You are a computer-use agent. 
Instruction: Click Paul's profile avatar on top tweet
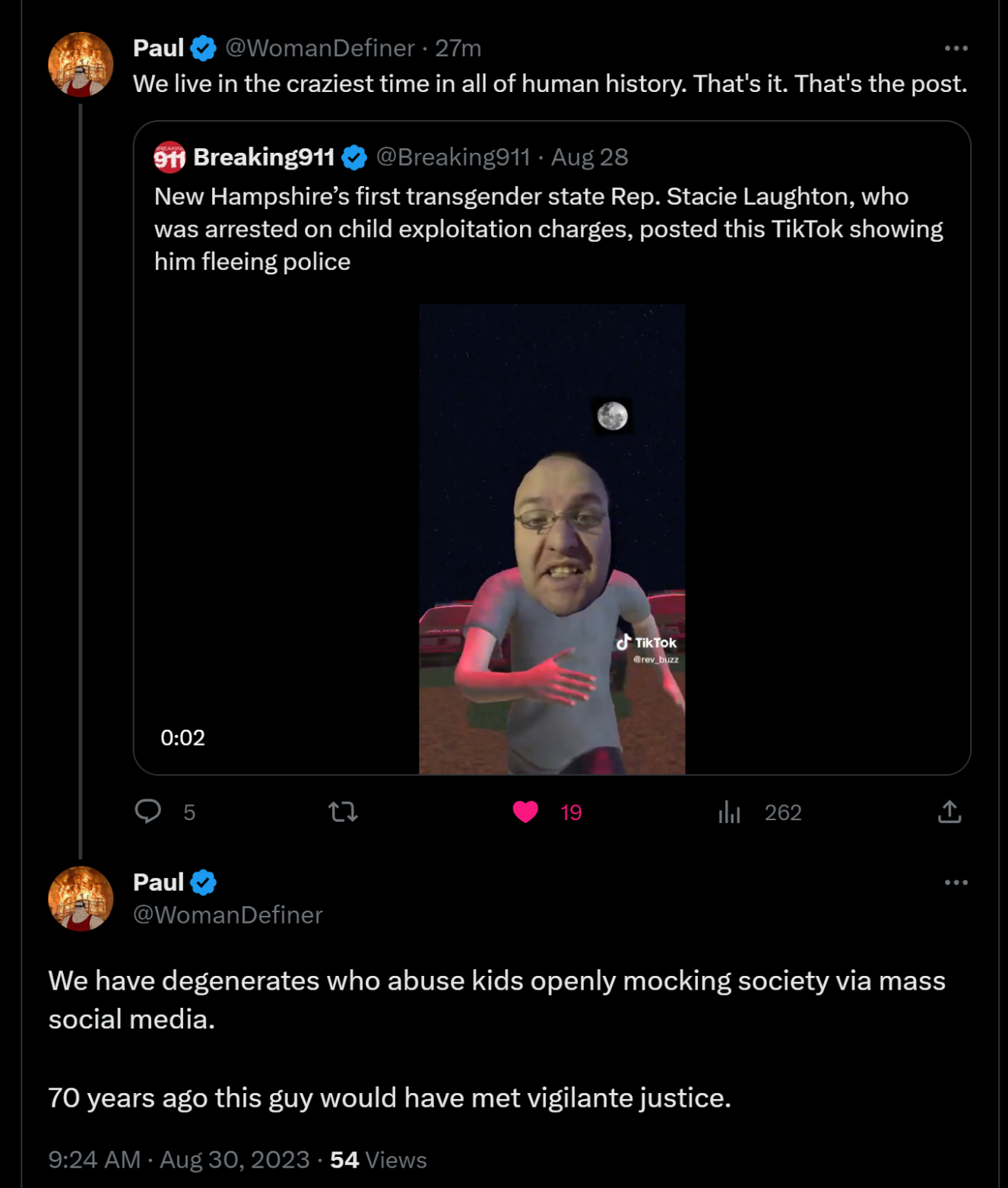81,65
